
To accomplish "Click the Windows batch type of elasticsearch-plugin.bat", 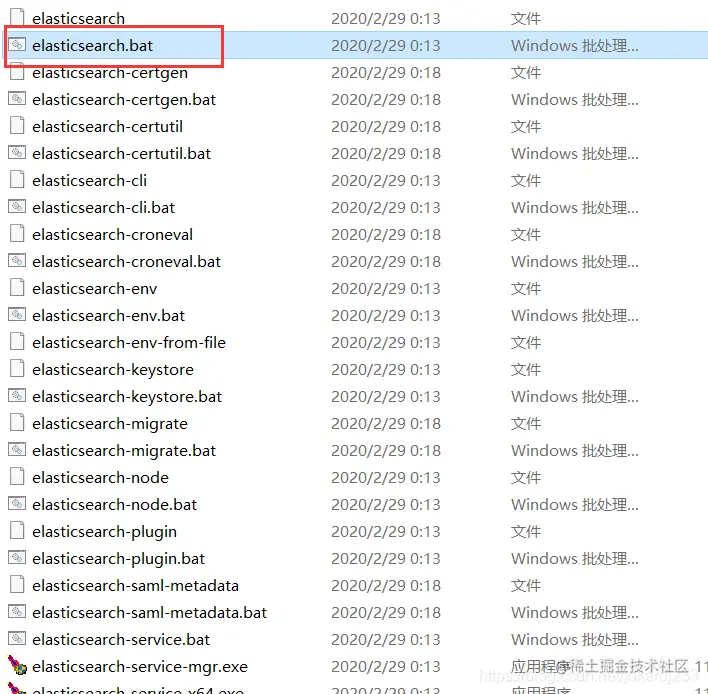I will pos(575,559).
